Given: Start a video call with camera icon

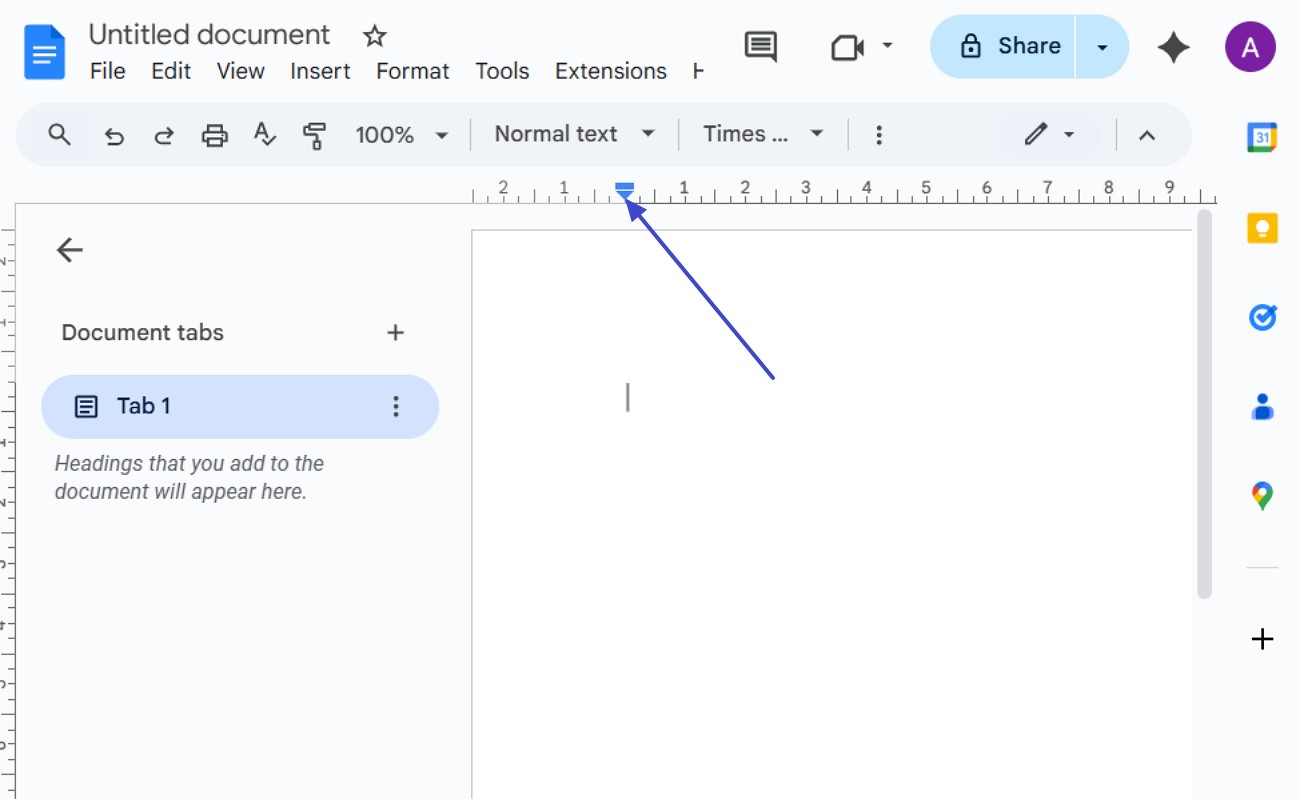Looking at the screenshot, I should pyautogui.click(x=847, y=47).
